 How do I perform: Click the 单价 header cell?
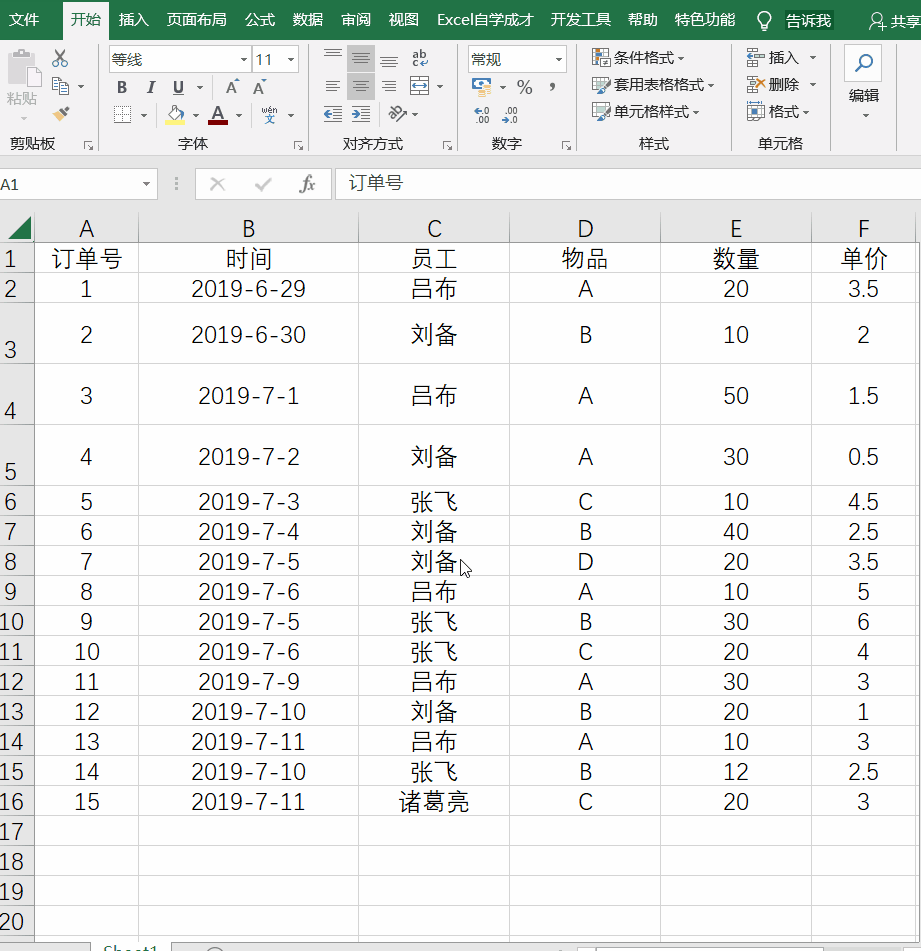(x=864, y=258)
